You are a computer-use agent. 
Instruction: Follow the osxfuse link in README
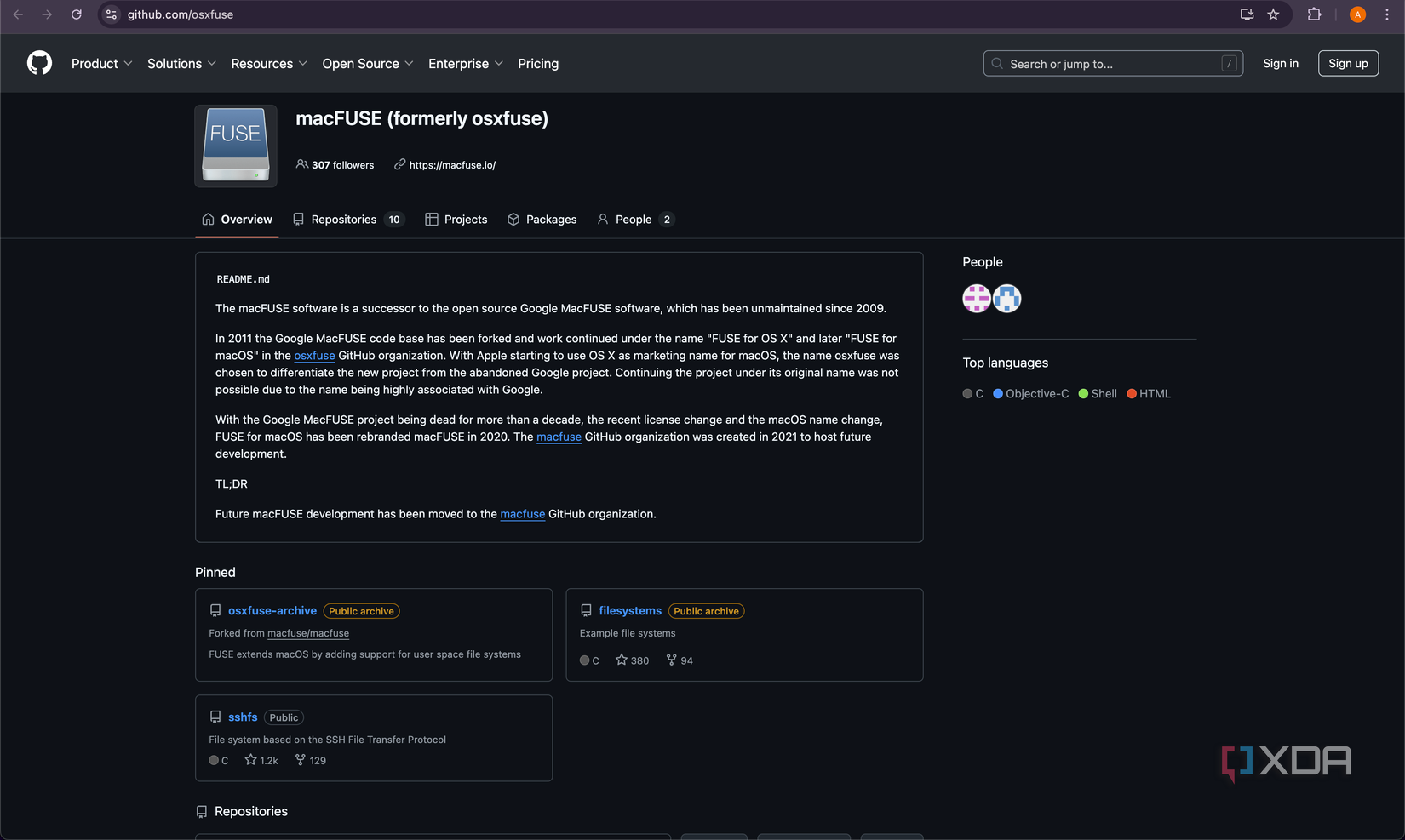[x=314, y=356]
